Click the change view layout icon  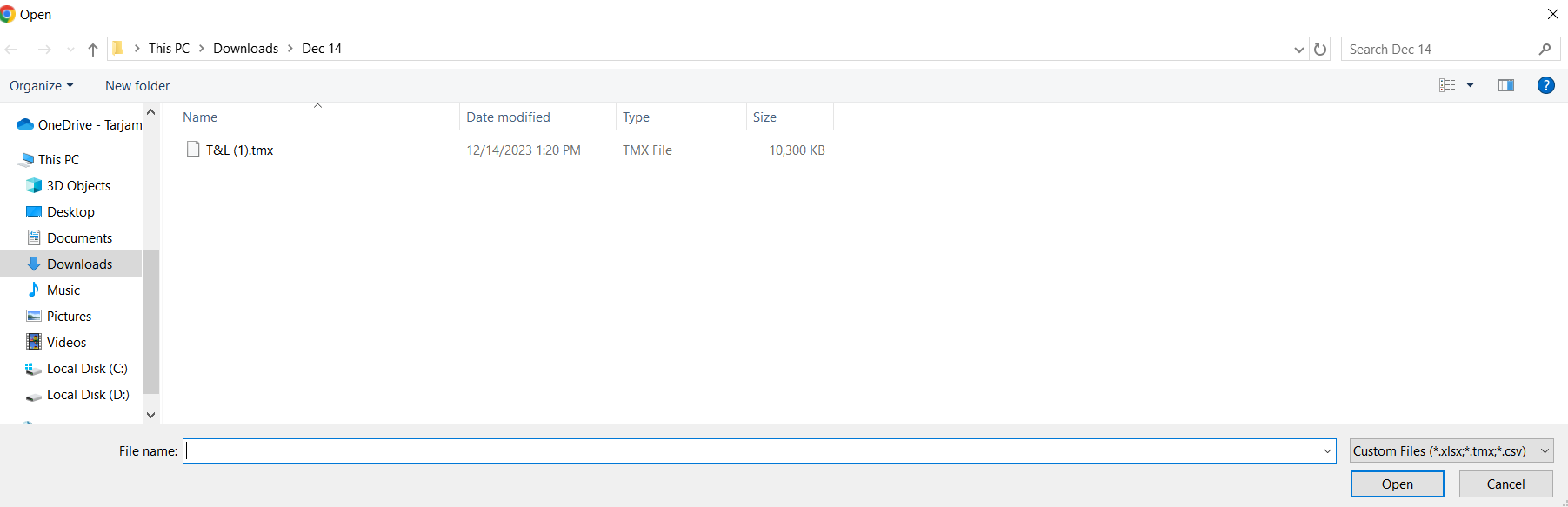(x=1447, y=85)
